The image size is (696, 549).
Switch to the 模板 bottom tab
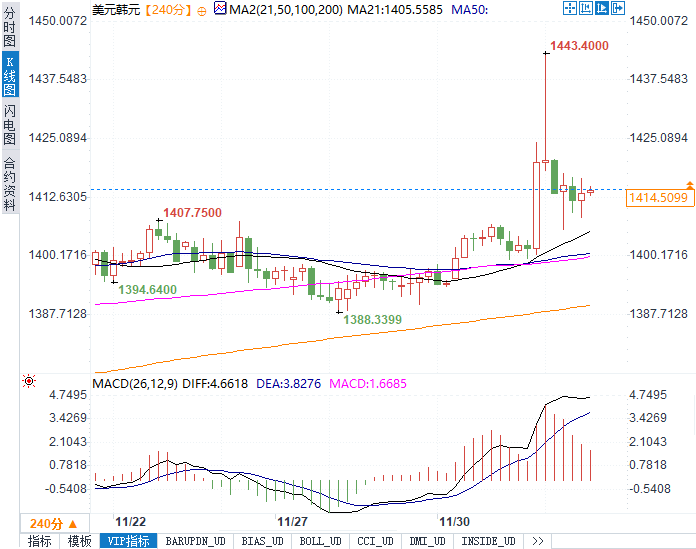coord(80,541)
